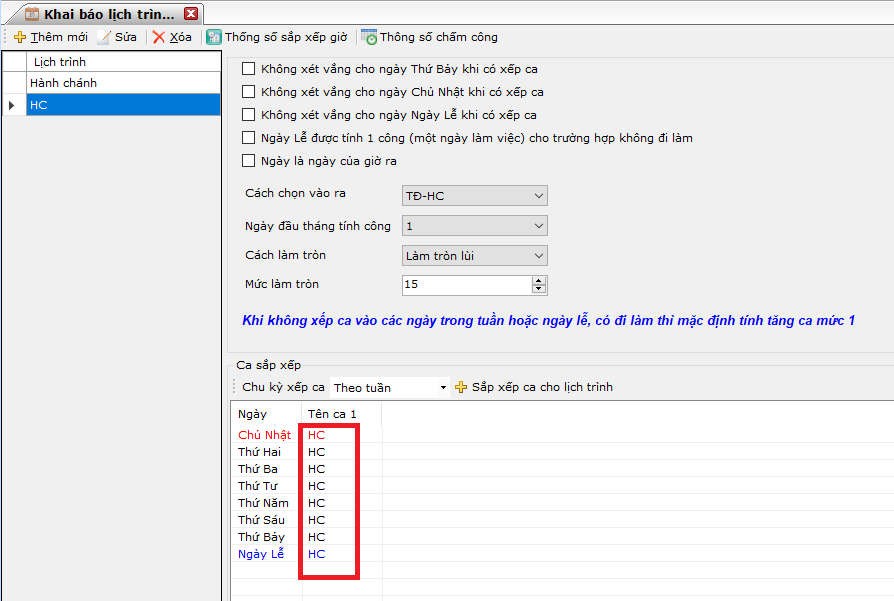Expand the Chu kỳ xếp ca dropdown
The image size is (894, 601).
pyautogui.click(x=443, y=388)
